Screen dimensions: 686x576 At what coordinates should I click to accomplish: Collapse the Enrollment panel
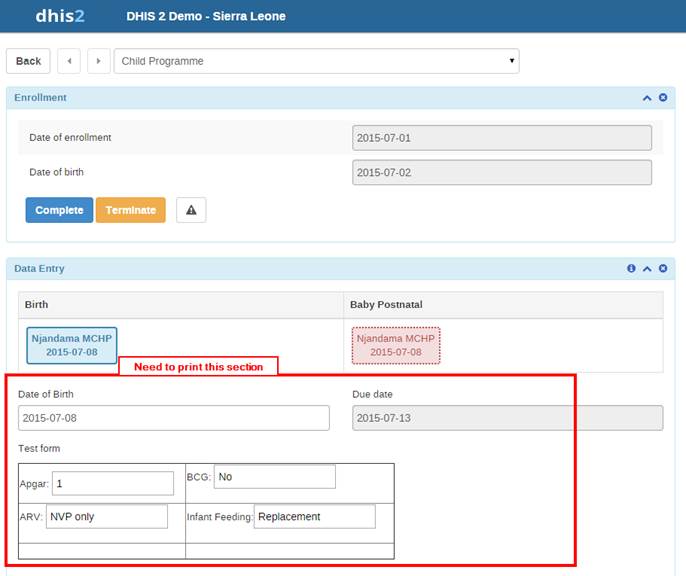pyautogui.click(x=647, y=98)
